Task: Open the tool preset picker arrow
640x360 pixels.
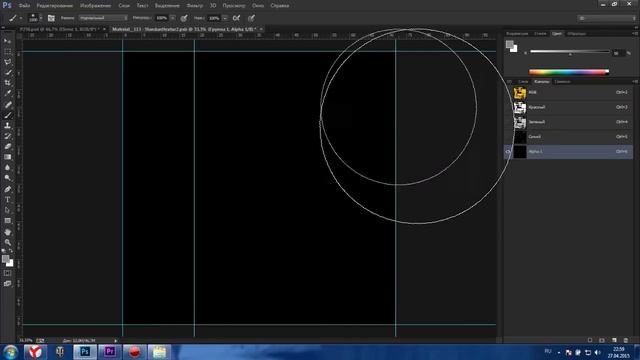Action: coord(20,18)
